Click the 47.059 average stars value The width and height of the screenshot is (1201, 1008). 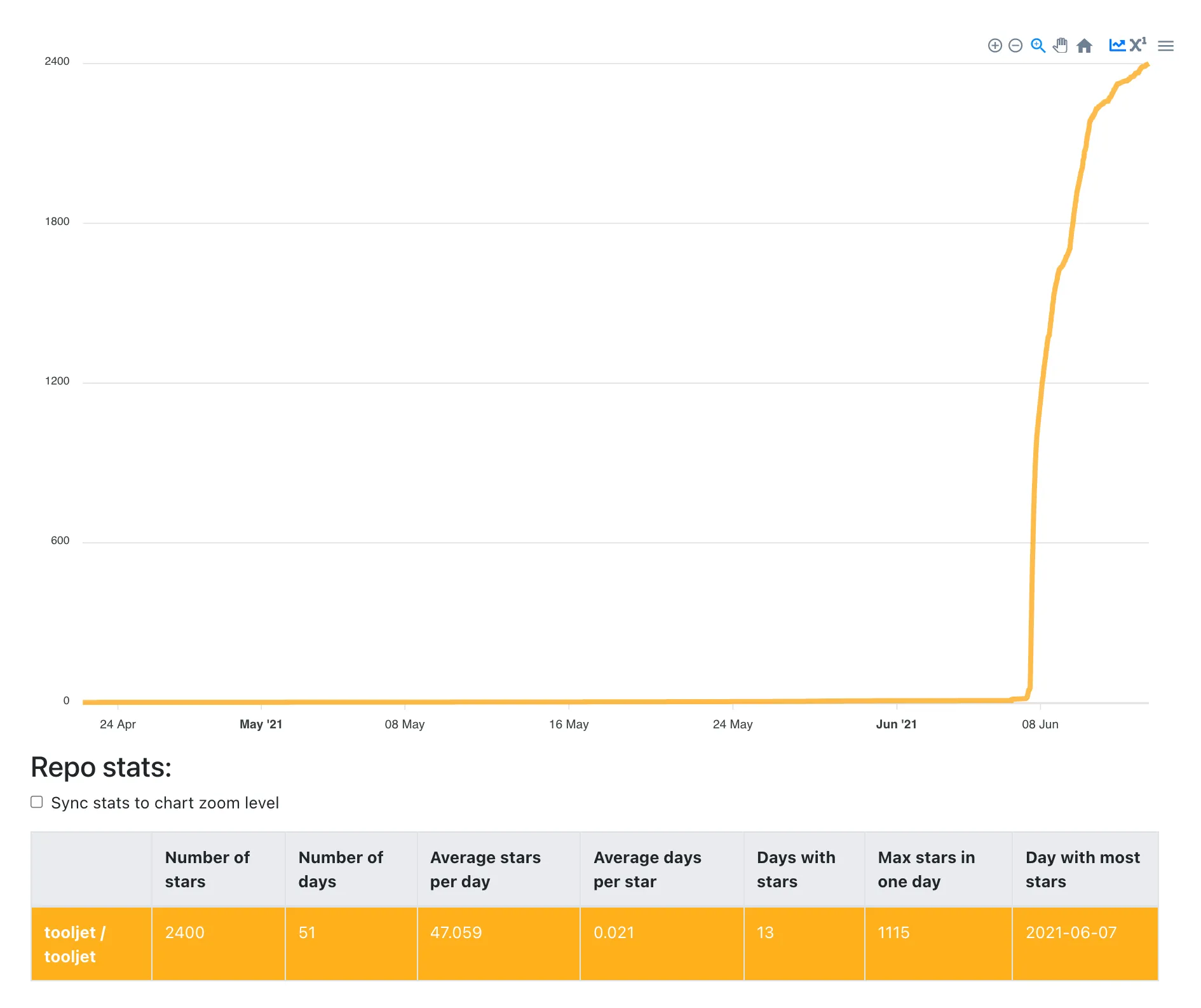coord(456,932)
